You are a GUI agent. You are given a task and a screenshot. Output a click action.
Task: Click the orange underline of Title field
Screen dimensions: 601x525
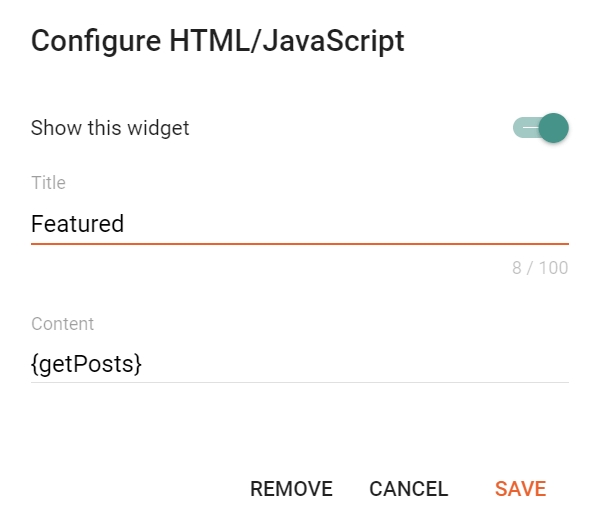point(299,243)
